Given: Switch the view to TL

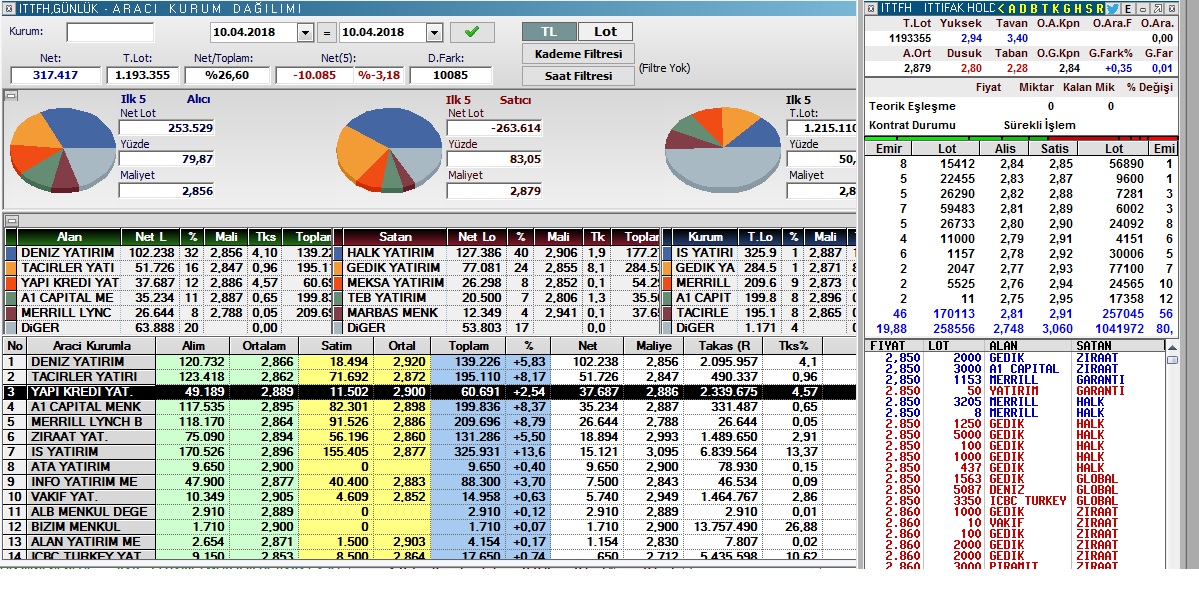Looking at the screenshot, I should [x=548, y=31].
